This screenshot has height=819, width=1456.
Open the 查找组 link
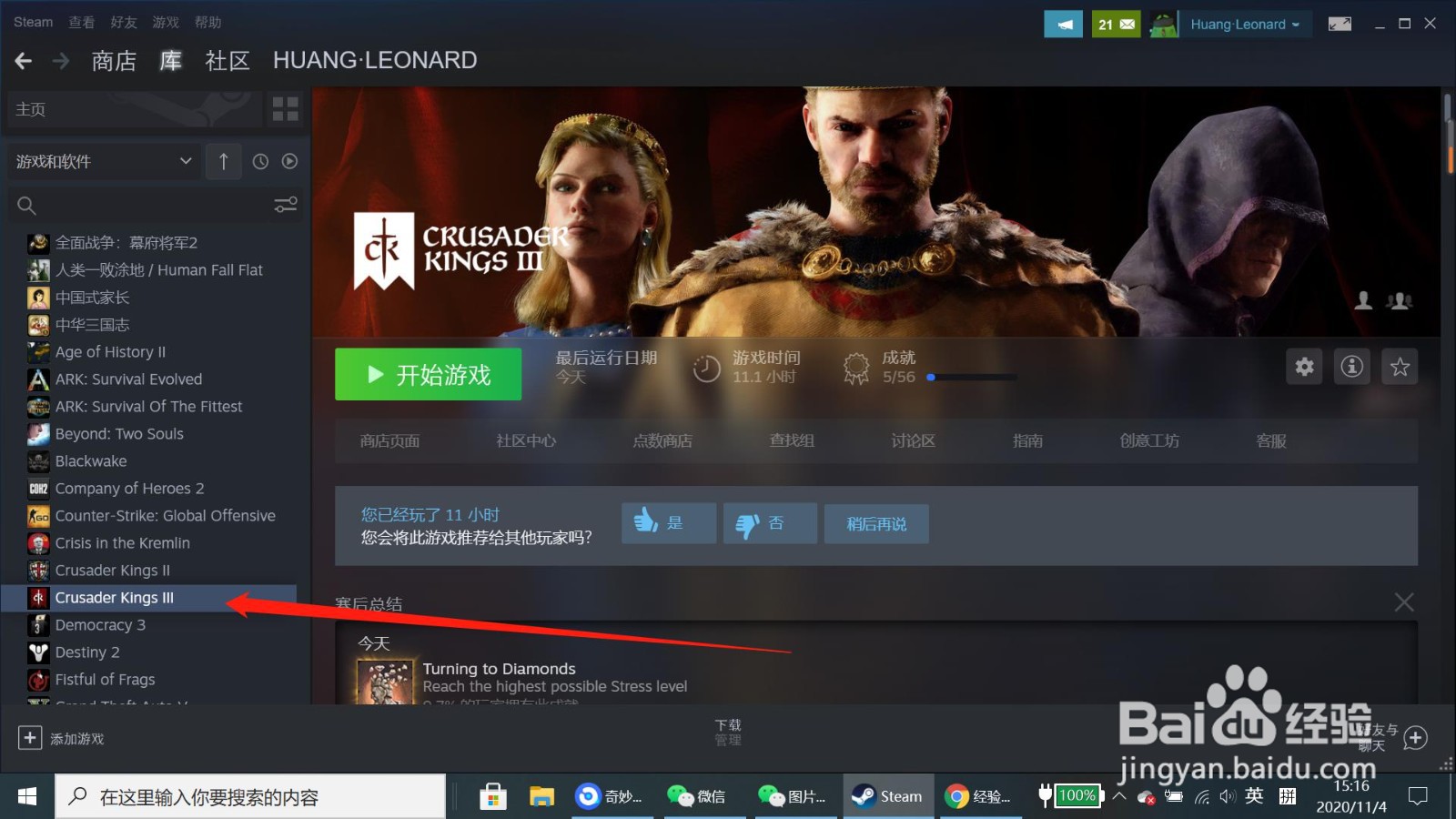pos(792,441)
